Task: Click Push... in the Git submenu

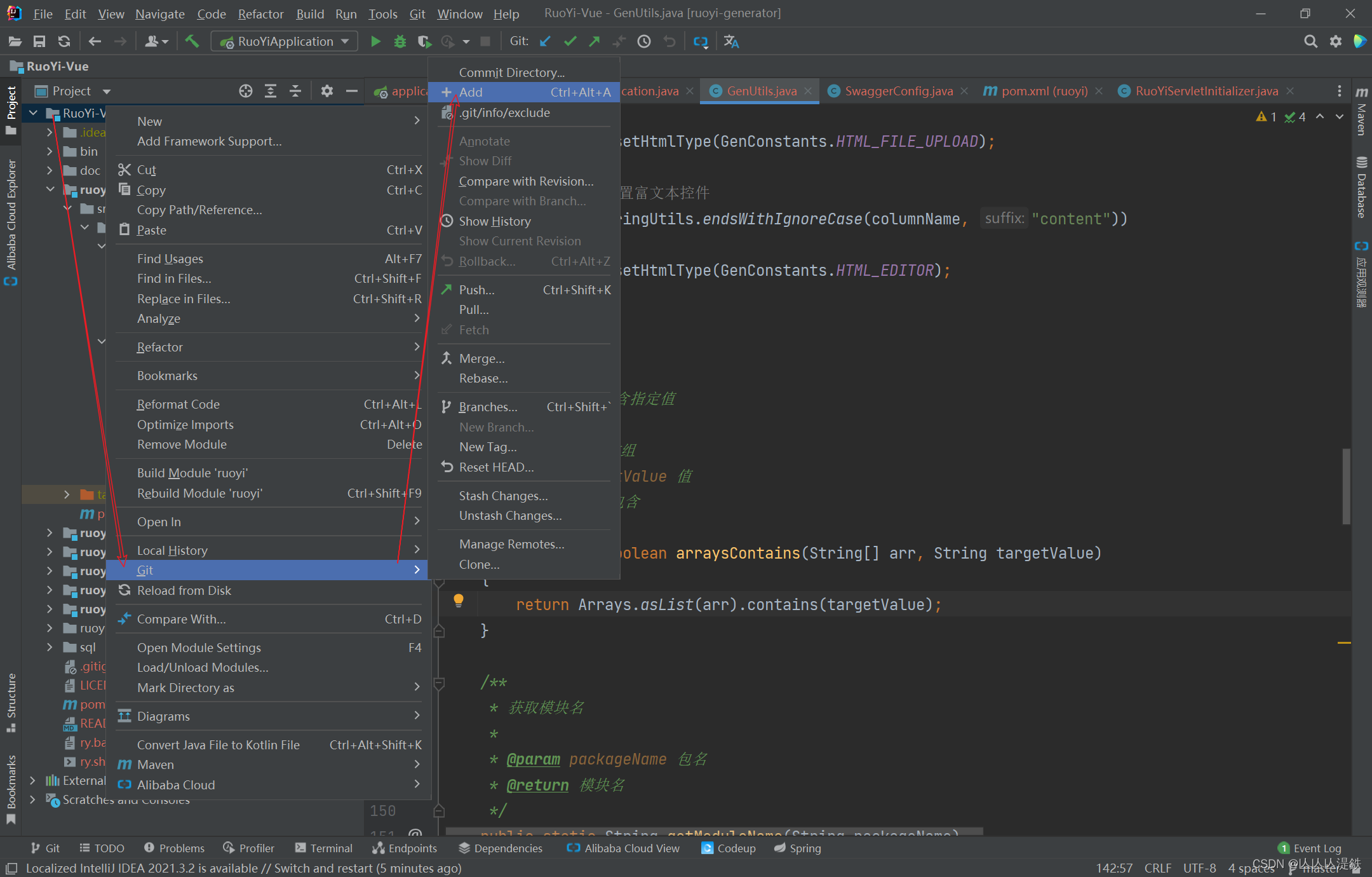Action: 476,290
